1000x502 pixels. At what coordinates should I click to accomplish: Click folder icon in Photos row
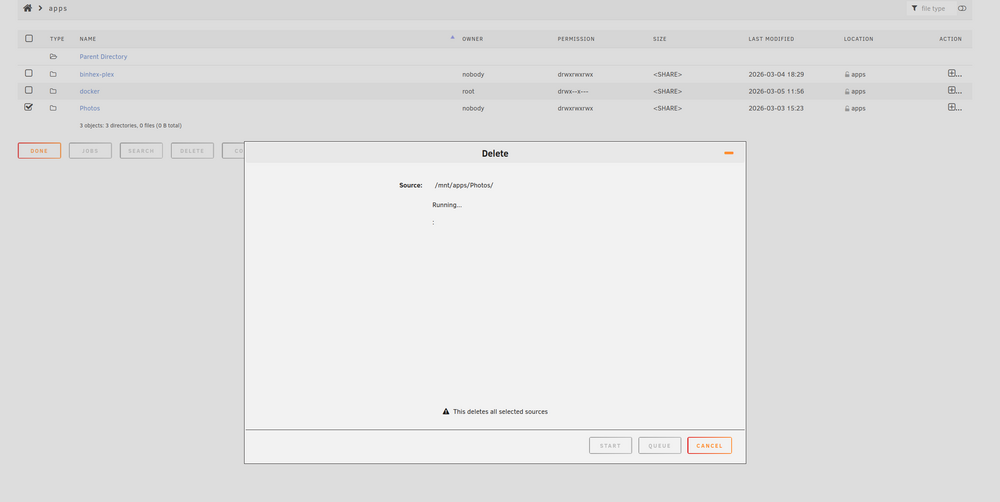(x=54, y=108)
